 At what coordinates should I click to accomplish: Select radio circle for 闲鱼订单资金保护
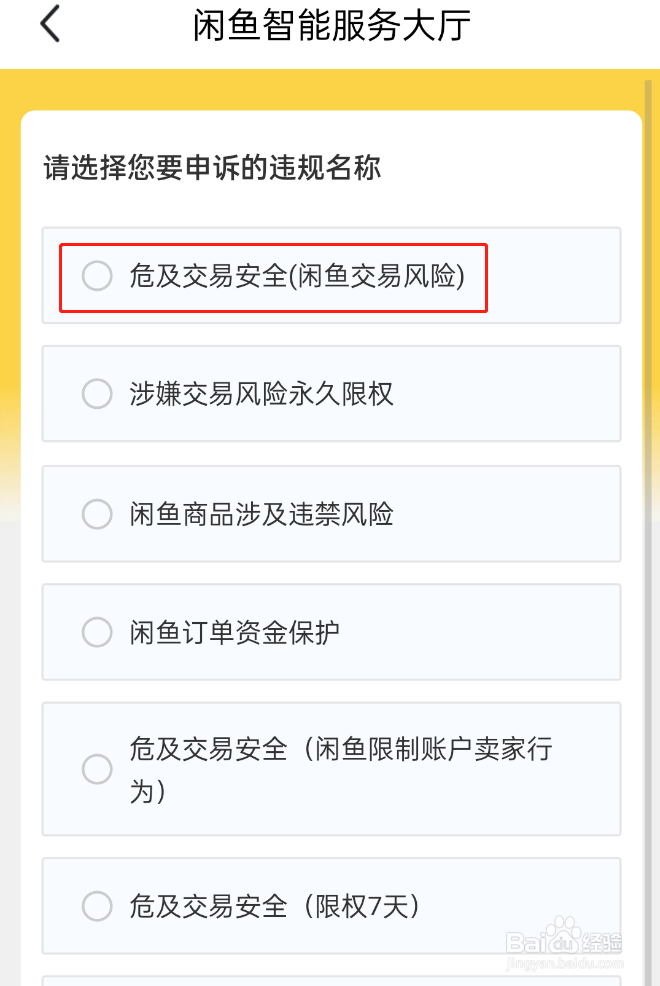click(x=97, y=632)
